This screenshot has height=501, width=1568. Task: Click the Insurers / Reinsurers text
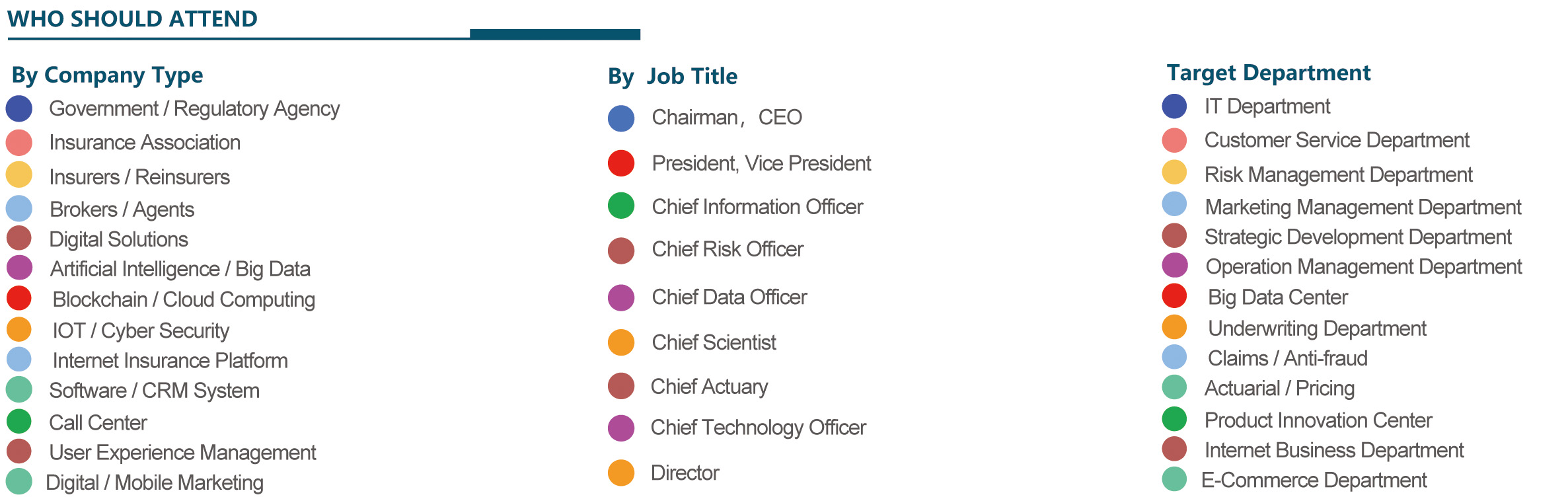click(x=139, y=177)
